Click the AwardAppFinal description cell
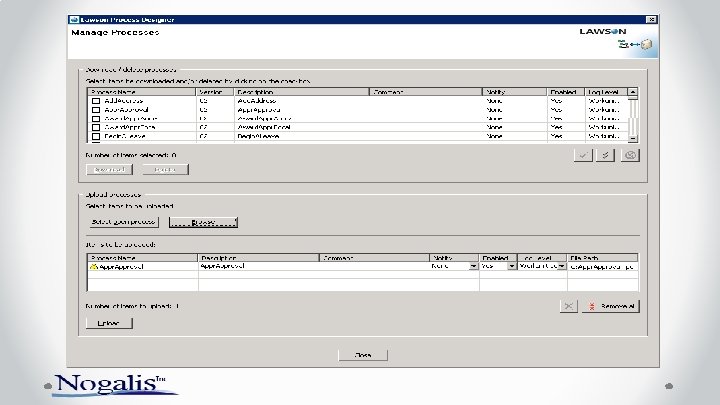Viewport: 720px width, 405px height. 302,127
